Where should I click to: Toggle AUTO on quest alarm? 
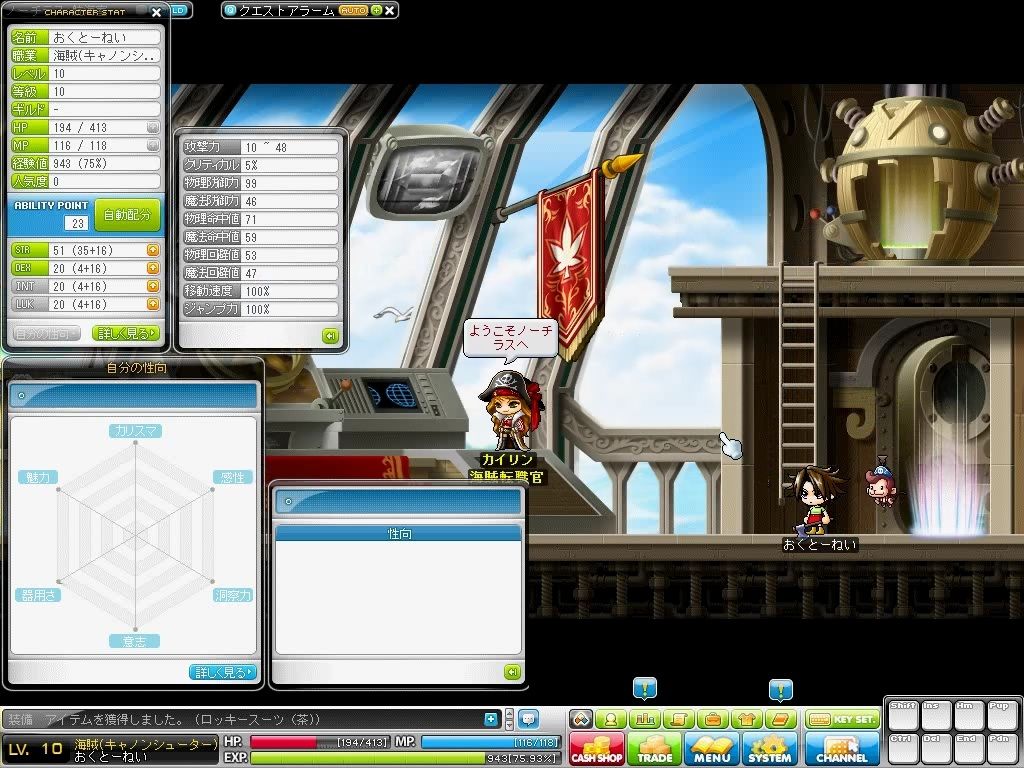pyautogui.click(x=353, y=10)
